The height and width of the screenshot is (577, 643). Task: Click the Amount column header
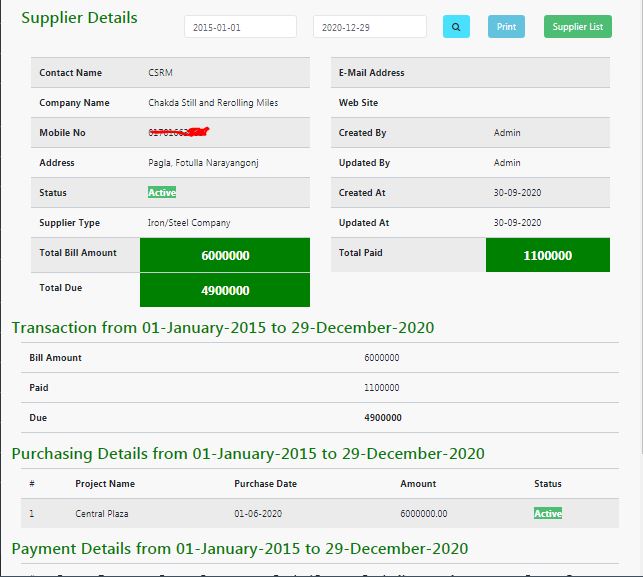[x=418, y=483]
